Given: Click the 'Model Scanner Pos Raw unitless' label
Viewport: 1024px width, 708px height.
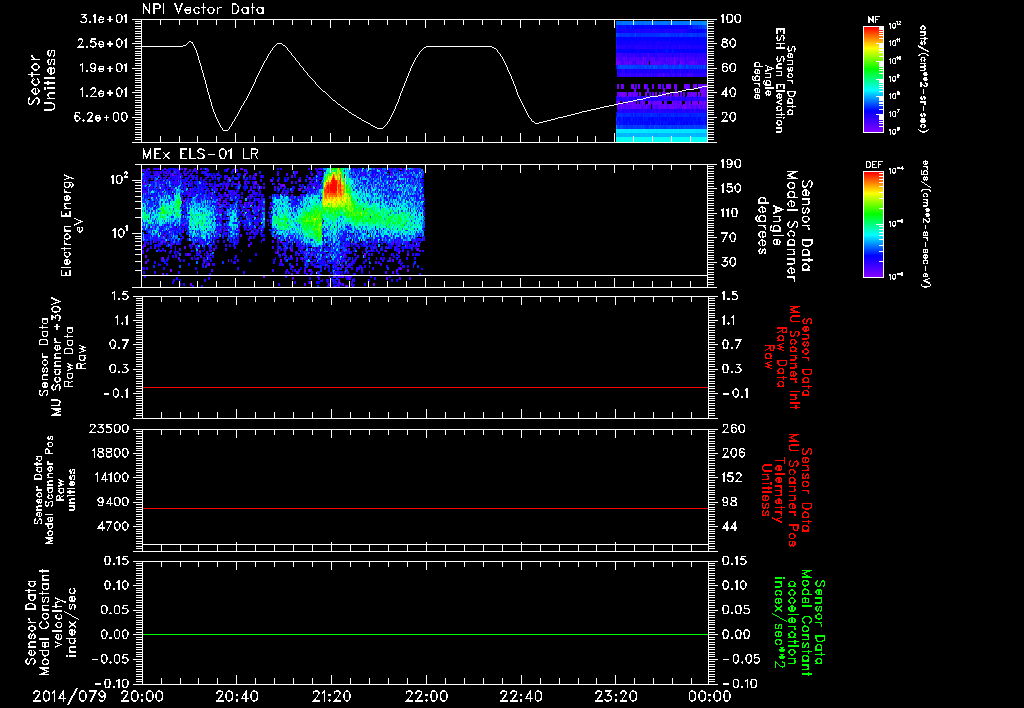Looking at the screenshot, I should (x=55, y=490).
